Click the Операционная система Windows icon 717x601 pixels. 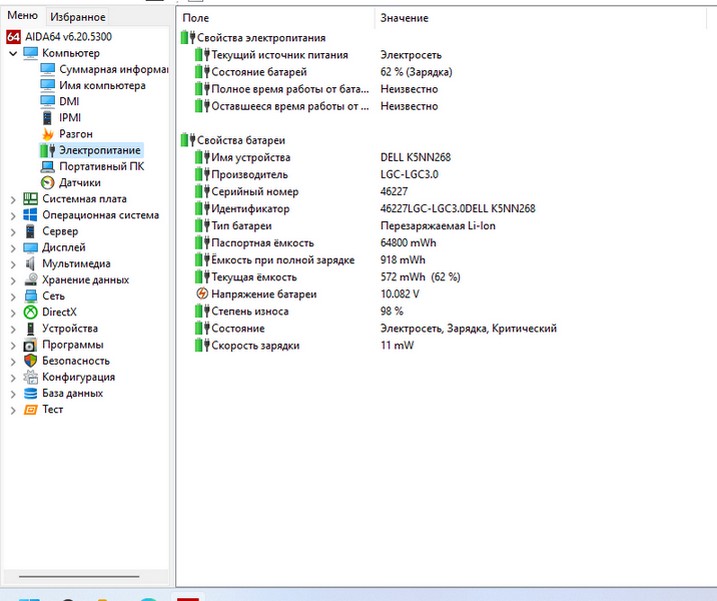(x=31, y=215)
